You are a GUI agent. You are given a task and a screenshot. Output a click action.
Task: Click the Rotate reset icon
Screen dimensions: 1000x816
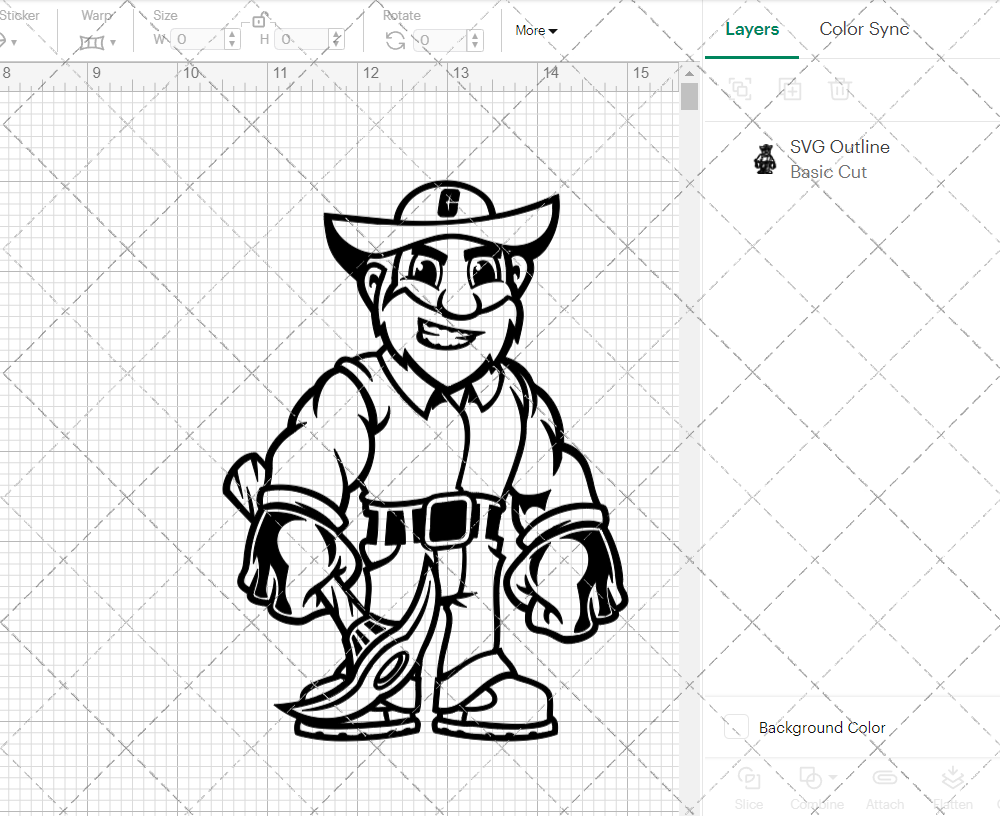395,39
